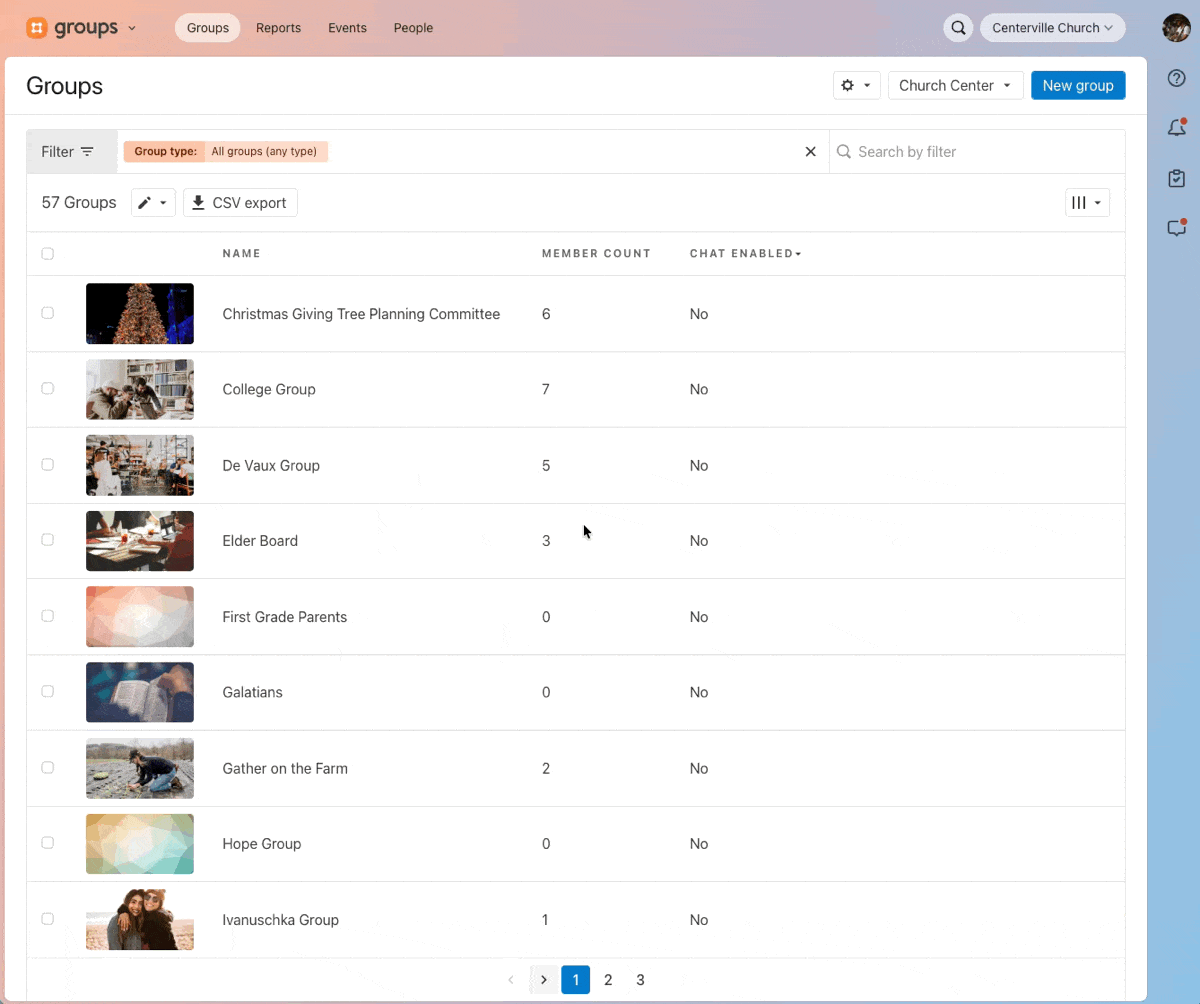1200x1004 pixels.
Task: Switch to the Reports tab
Action: (278, 28)
